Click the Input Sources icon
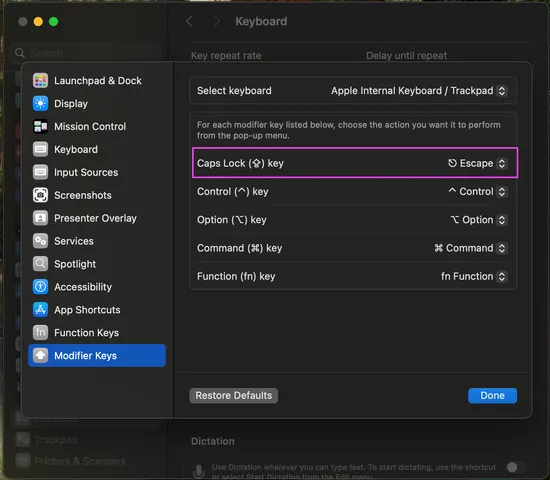Image resolution: width=550 pixels, height=480 pixels. (x=40, y=172)
